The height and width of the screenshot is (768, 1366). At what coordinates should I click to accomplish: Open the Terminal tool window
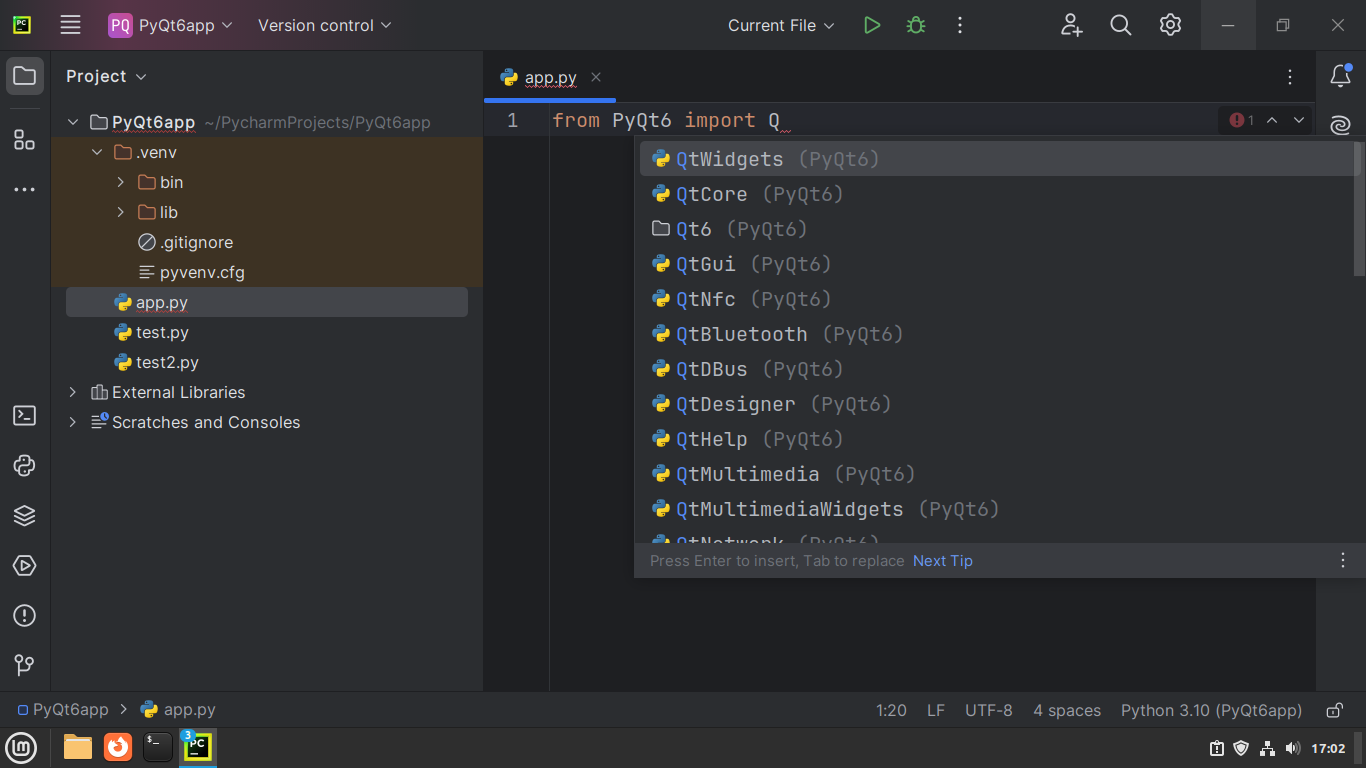25,415
